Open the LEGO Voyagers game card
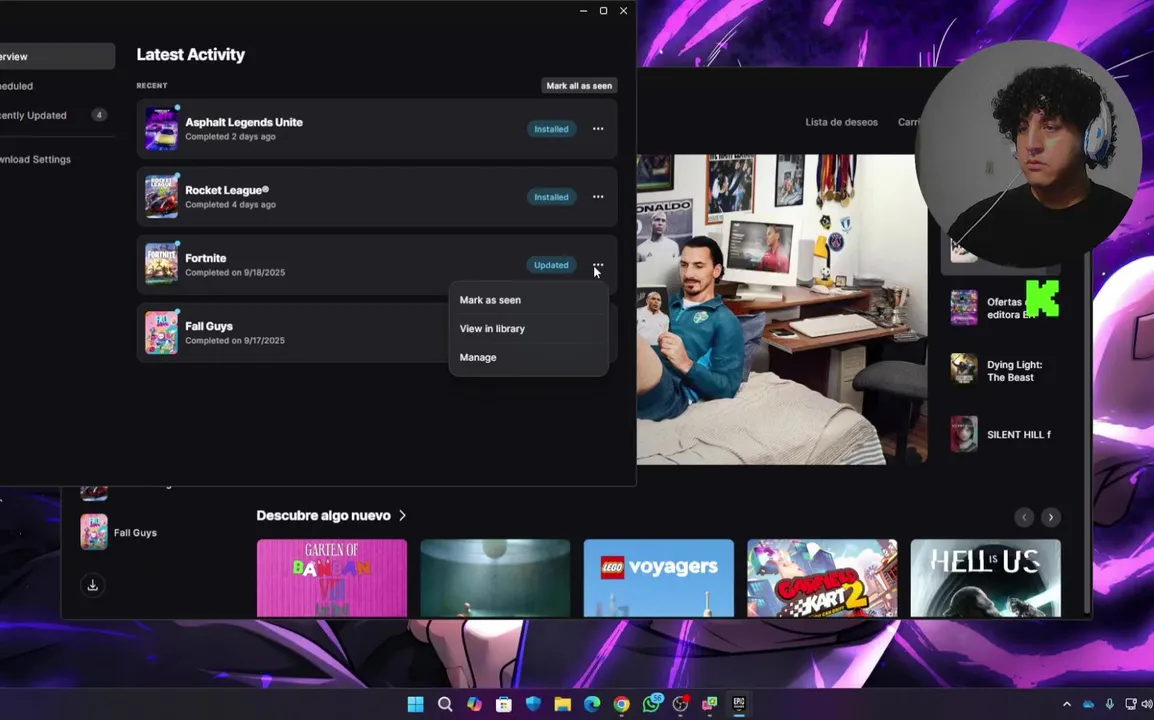The image size is (1154, 720). click(659, 578)
